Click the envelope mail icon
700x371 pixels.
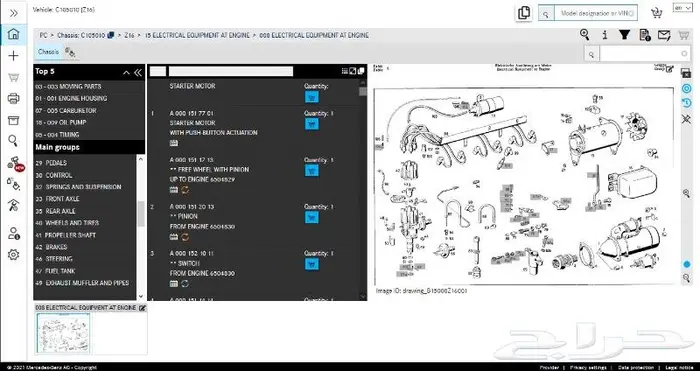click(x=664, y=35)
